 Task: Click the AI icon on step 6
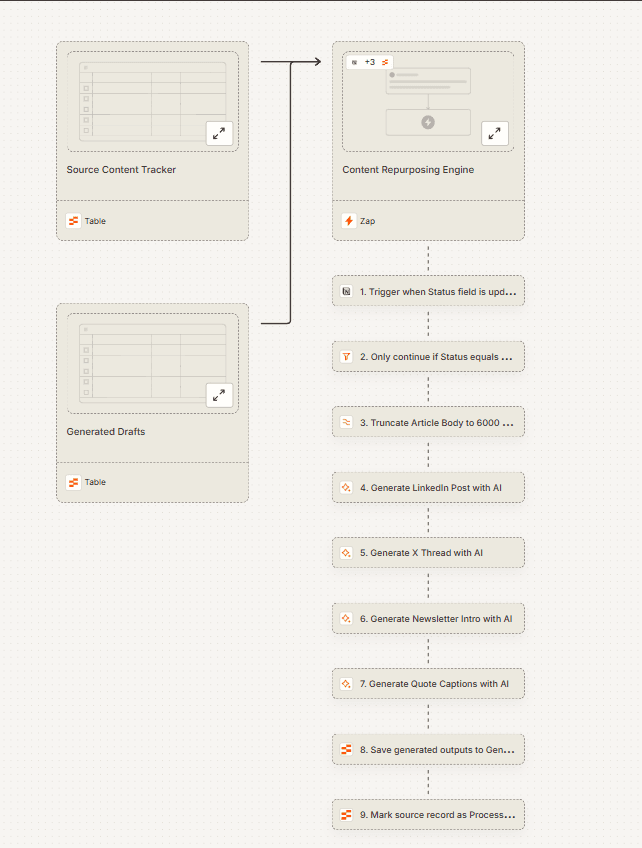click(x=346, y=619)
